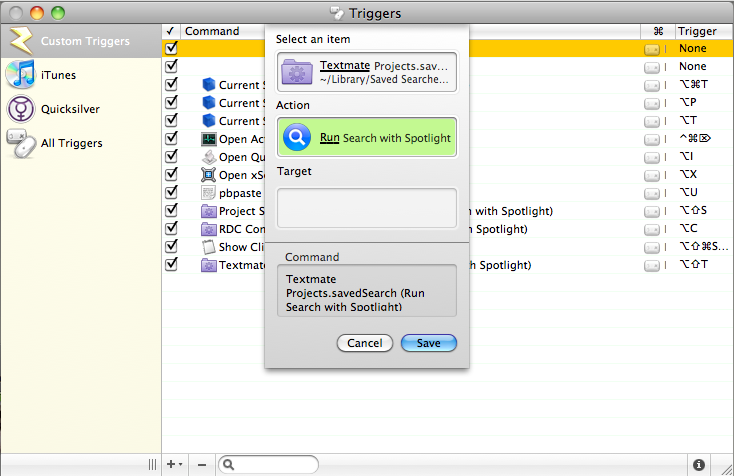Click the Textmate Projects smart folder icon
This screenshot has height=476, width=734.
coord(297,72)
